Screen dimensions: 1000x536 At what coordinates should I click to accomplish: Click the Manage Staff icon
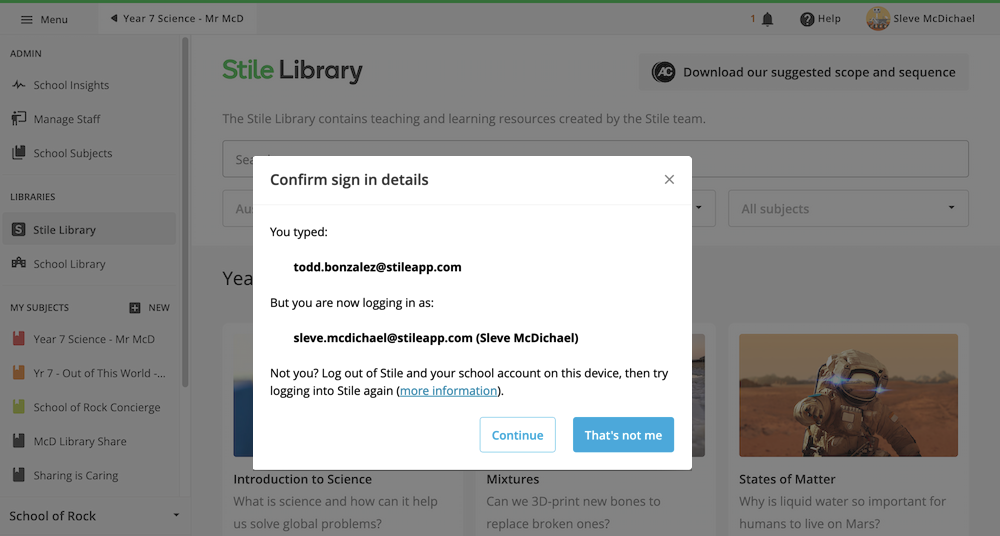(18, 119)
